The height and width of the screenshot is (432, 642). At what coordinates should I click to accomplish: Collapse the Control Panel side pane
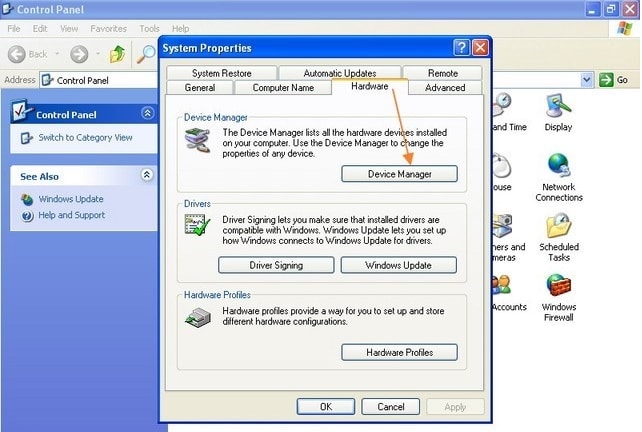click(x=147, y=113)
